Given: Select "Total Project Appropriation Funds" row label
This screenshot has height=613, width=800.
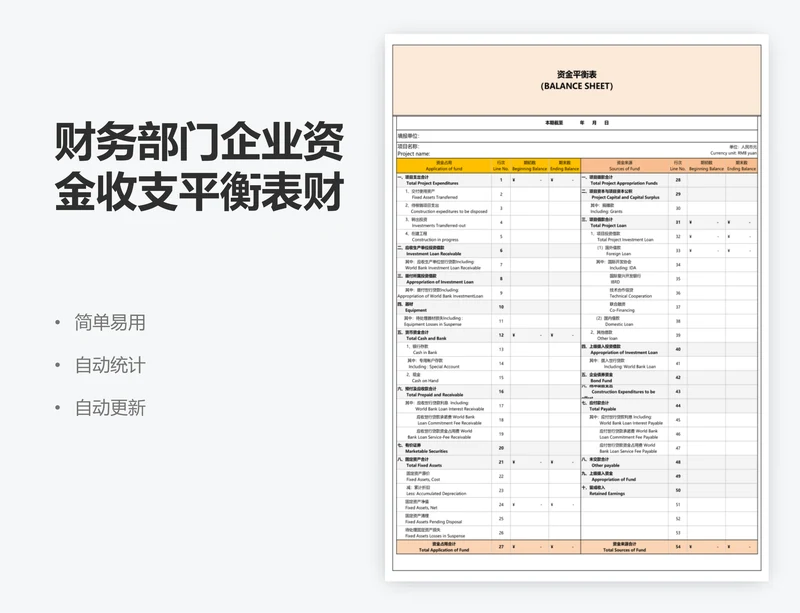Looking at the screenshot, I should pos(624,183).
